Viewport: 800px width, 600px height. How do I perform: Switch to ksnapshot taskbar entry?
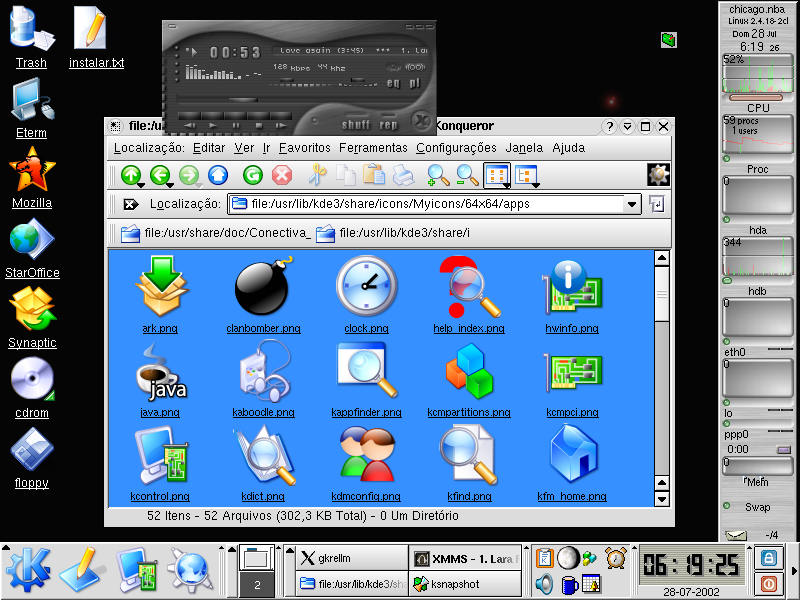(x=464, y=584)
